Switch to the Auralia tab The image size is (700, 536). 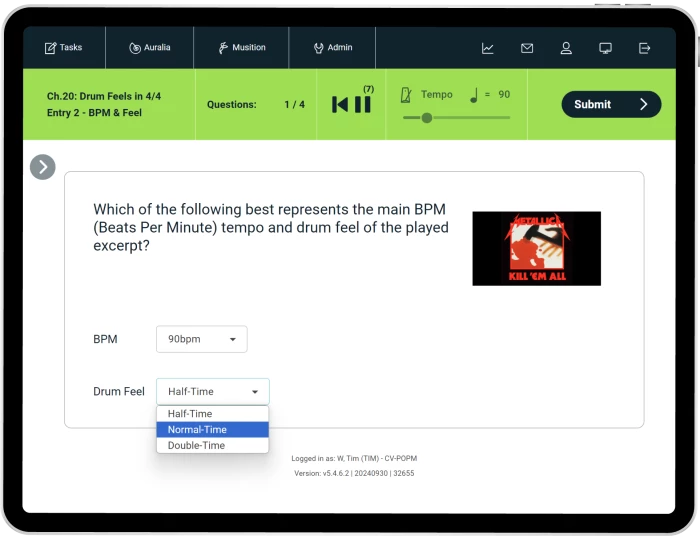point(149,48)
